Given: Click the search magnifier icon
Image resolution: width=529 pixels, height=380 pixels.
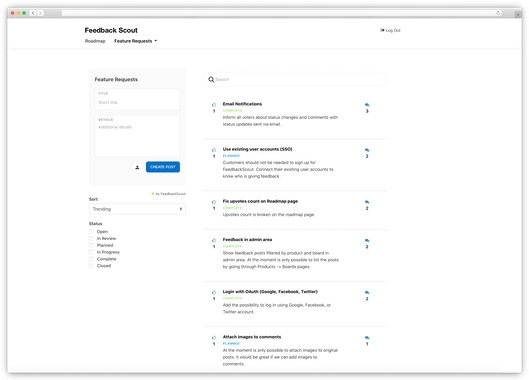Looking at the screenshot, I should 211,79.
